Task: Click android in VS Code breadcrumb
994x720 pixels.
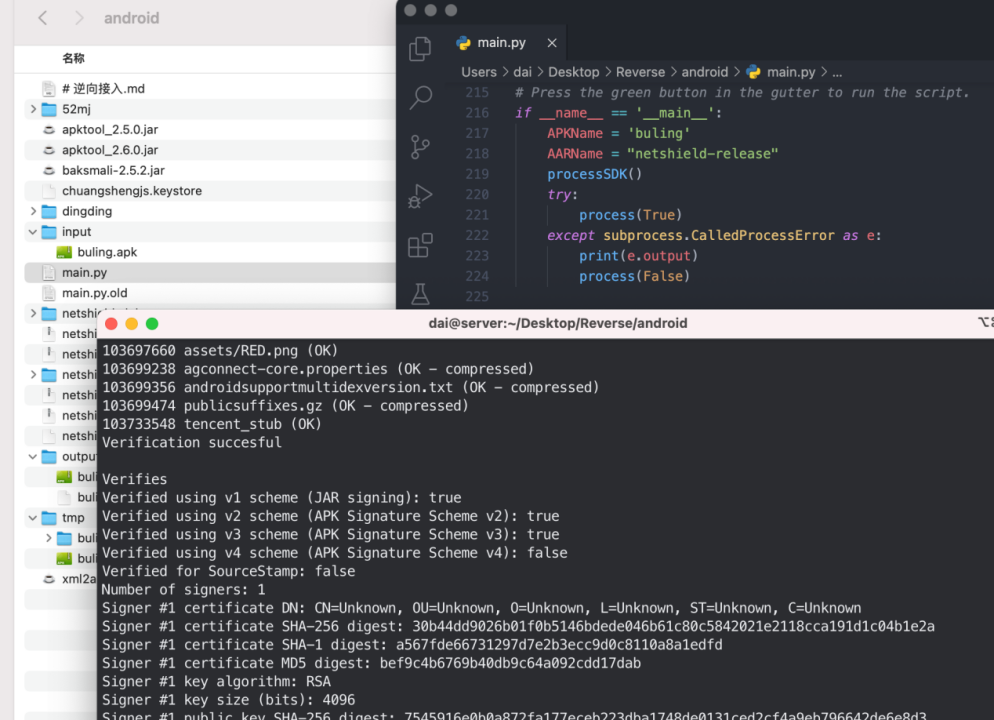Action: coord(704,72)
